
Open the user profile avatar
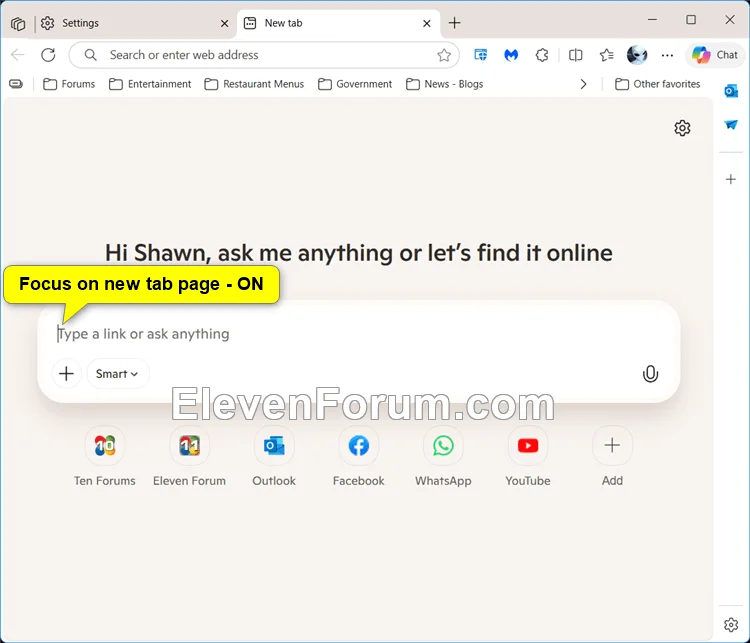pyautogui.click(x=637, y=55)
